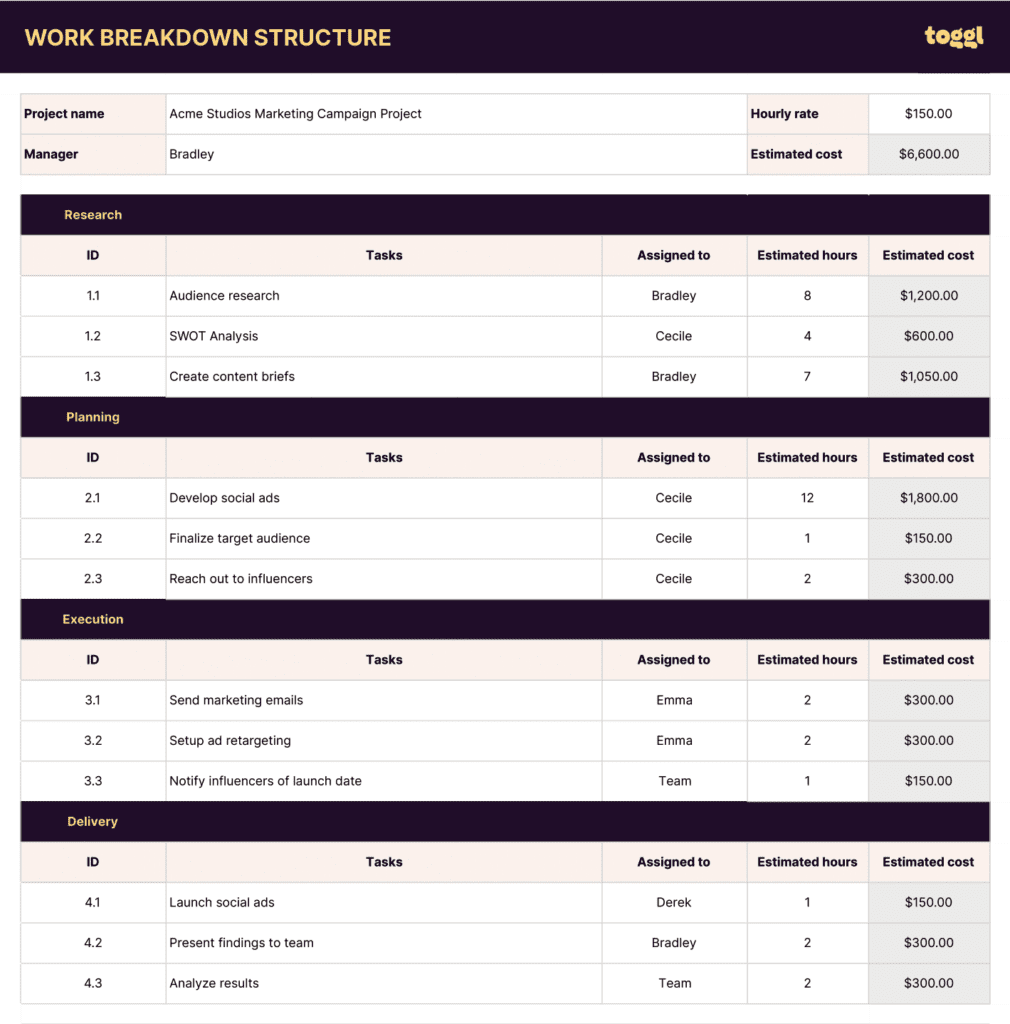Select the Research section header
The image size is (1010, 1024).
click(93, 215)
